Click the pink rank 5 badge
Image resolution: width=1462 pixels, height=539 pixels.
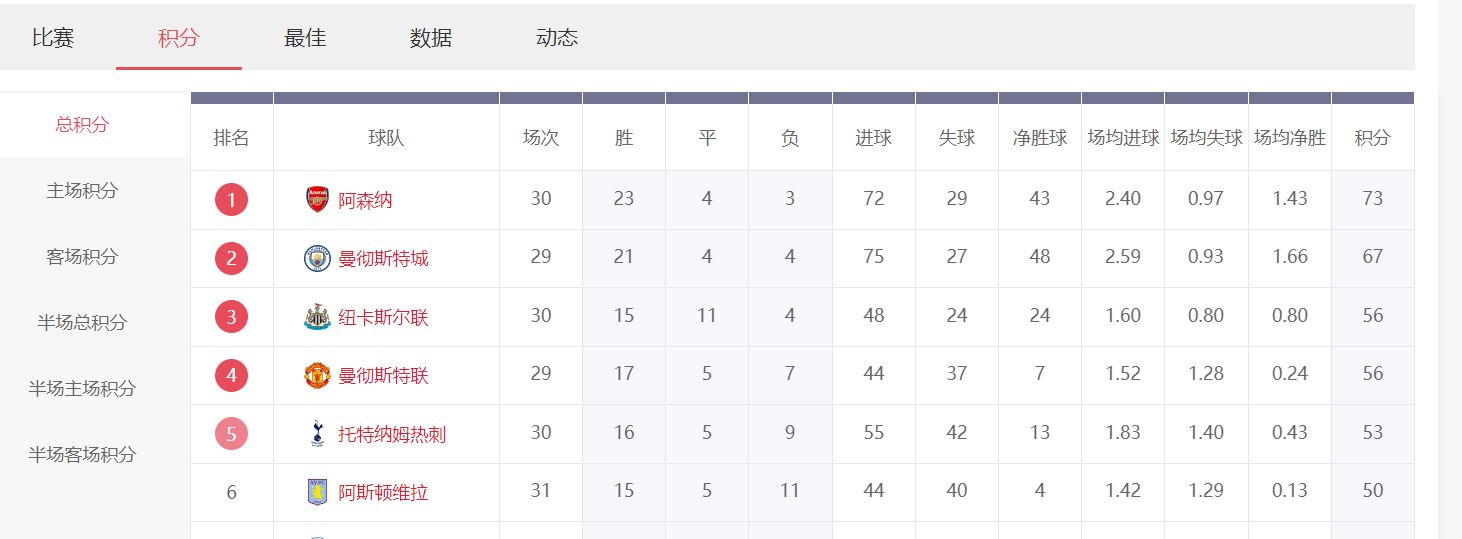coord(231,434)
